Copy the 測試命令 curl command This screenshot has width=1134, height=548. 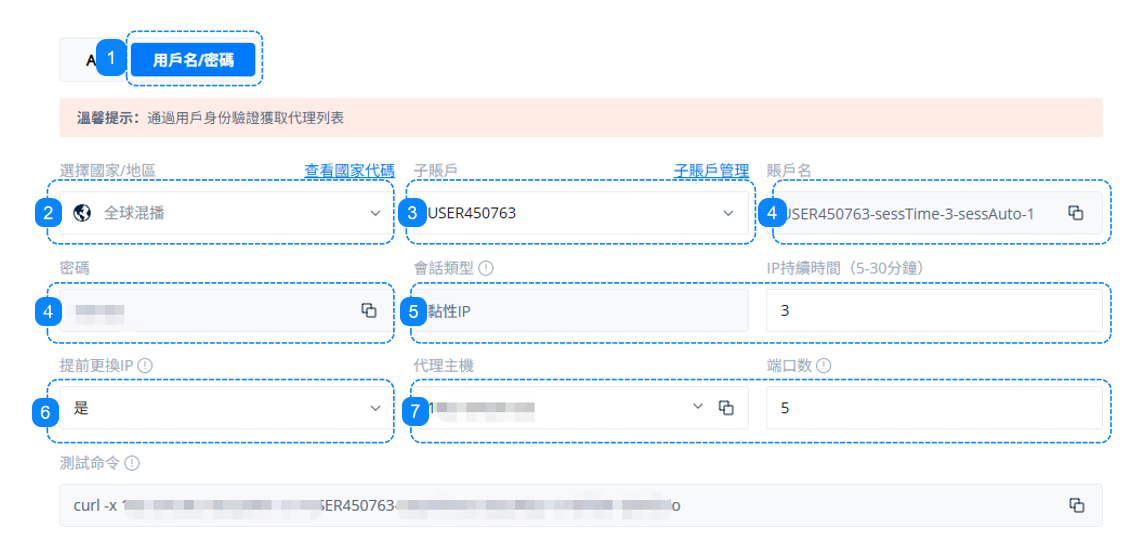tap(1076, 505)
